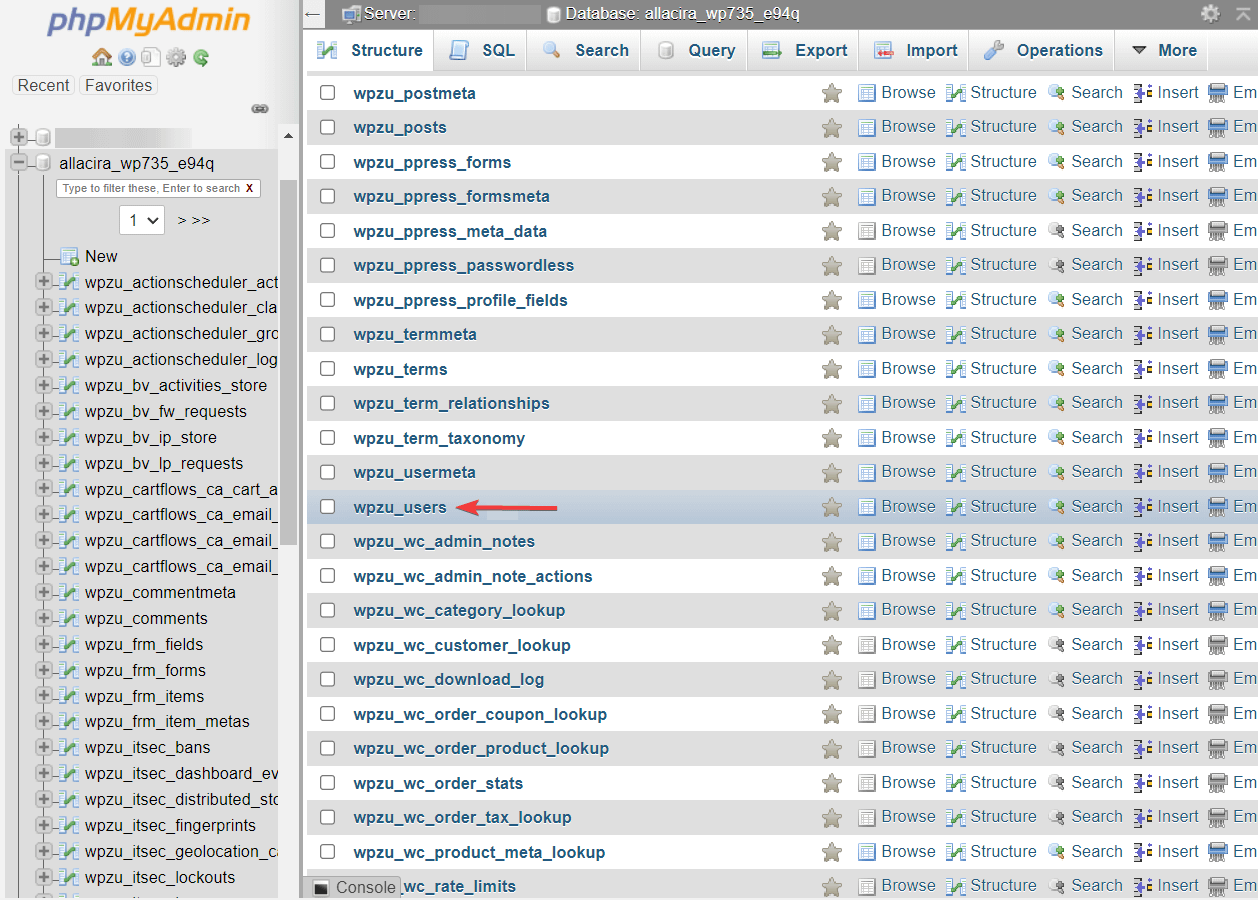Click database icon beside allacira_wp735_e94q
The height and width of the screenshot is (900, 1258).
click(43, 163)
